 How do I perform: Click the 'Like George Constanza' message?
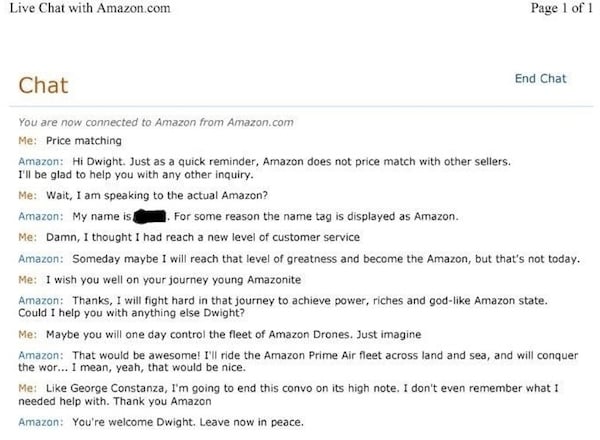pos(289,394)
